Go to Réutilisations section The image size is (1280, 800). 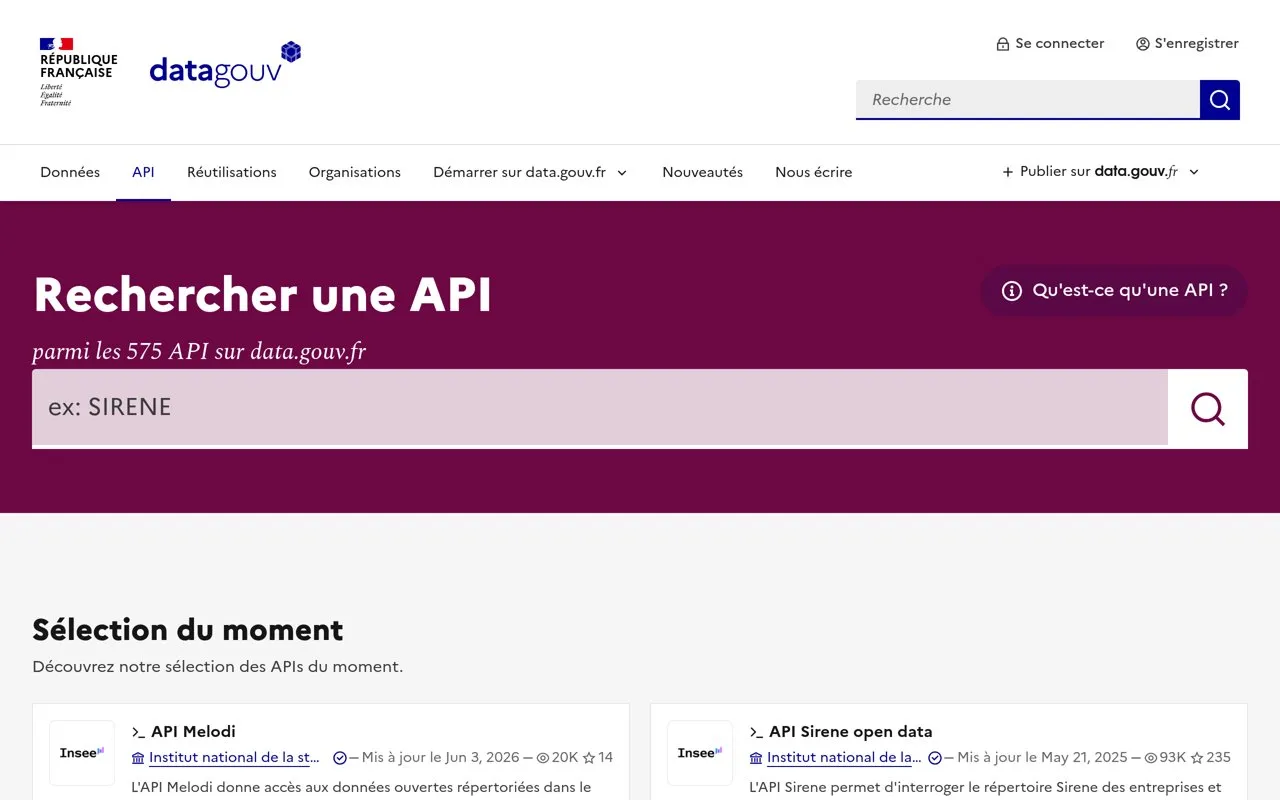(232, 172)
